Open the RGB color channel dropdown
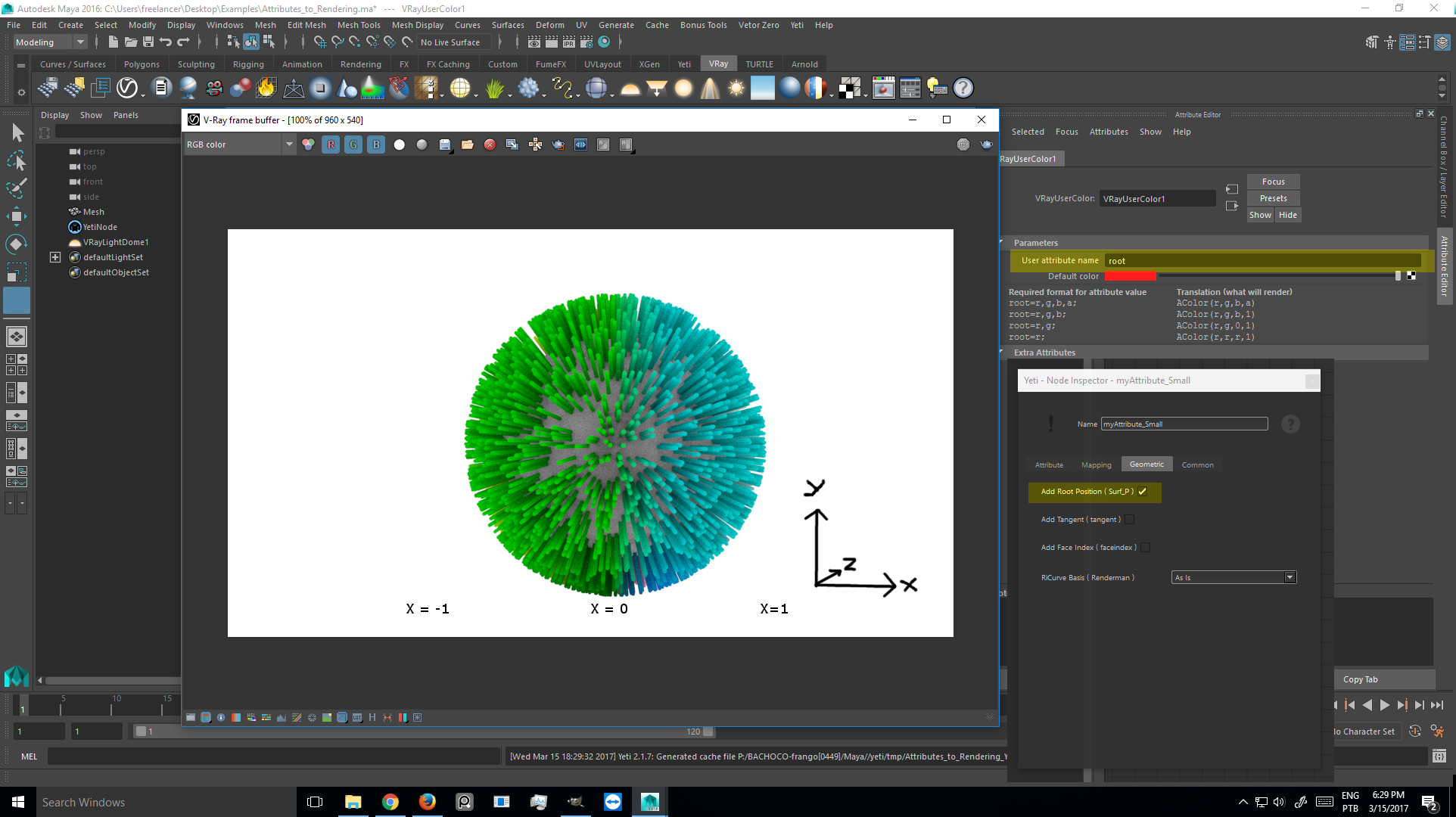Screen dimensions: 1456x817 (x=288, y=144)
